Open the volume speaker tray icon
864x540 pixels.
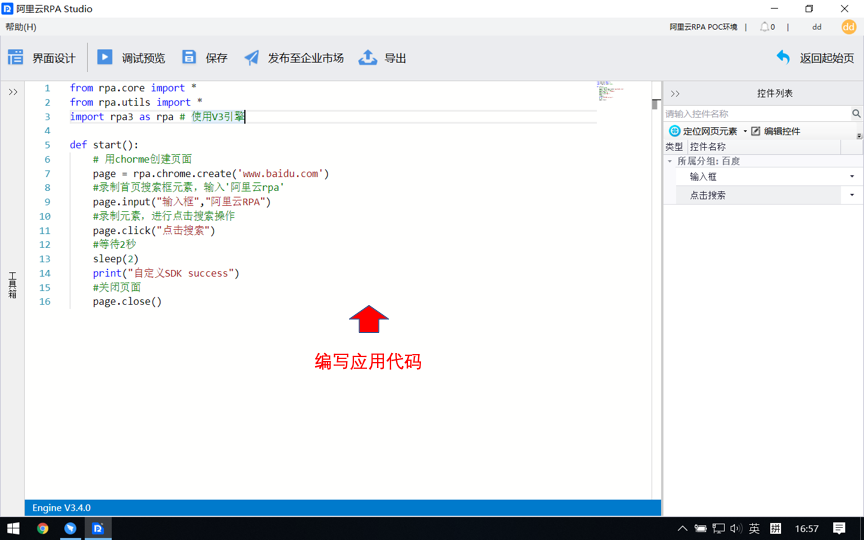pos(736,528)
